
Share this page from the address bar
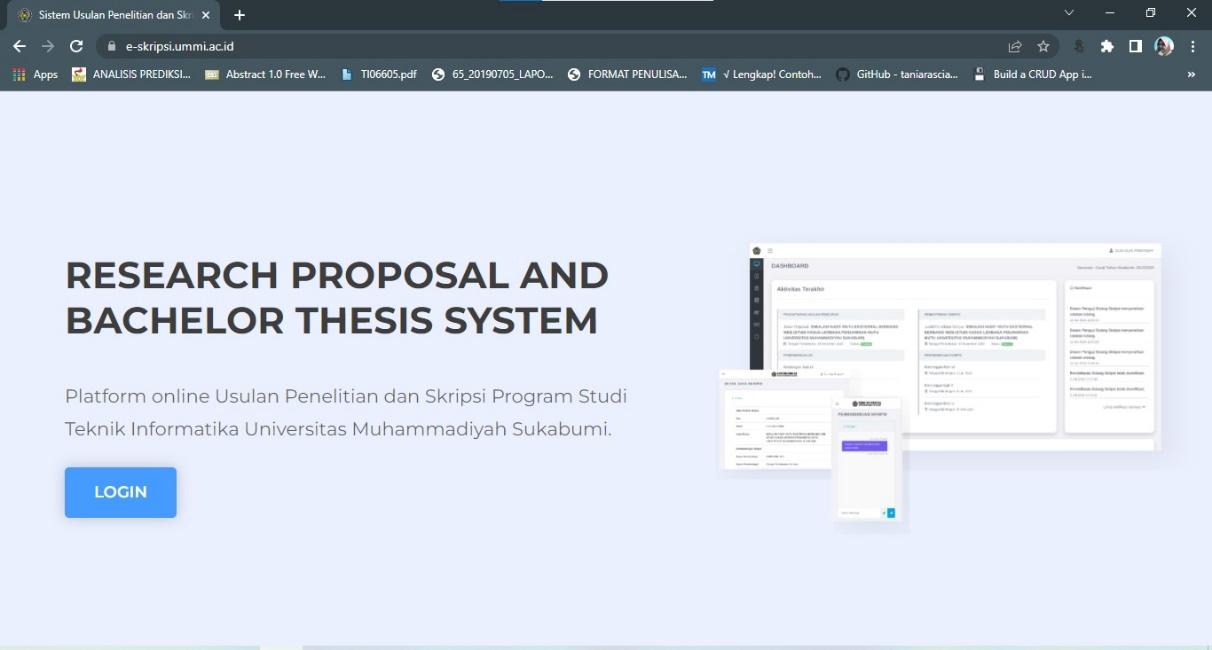pyautogui.click(x=1015, y=46)
